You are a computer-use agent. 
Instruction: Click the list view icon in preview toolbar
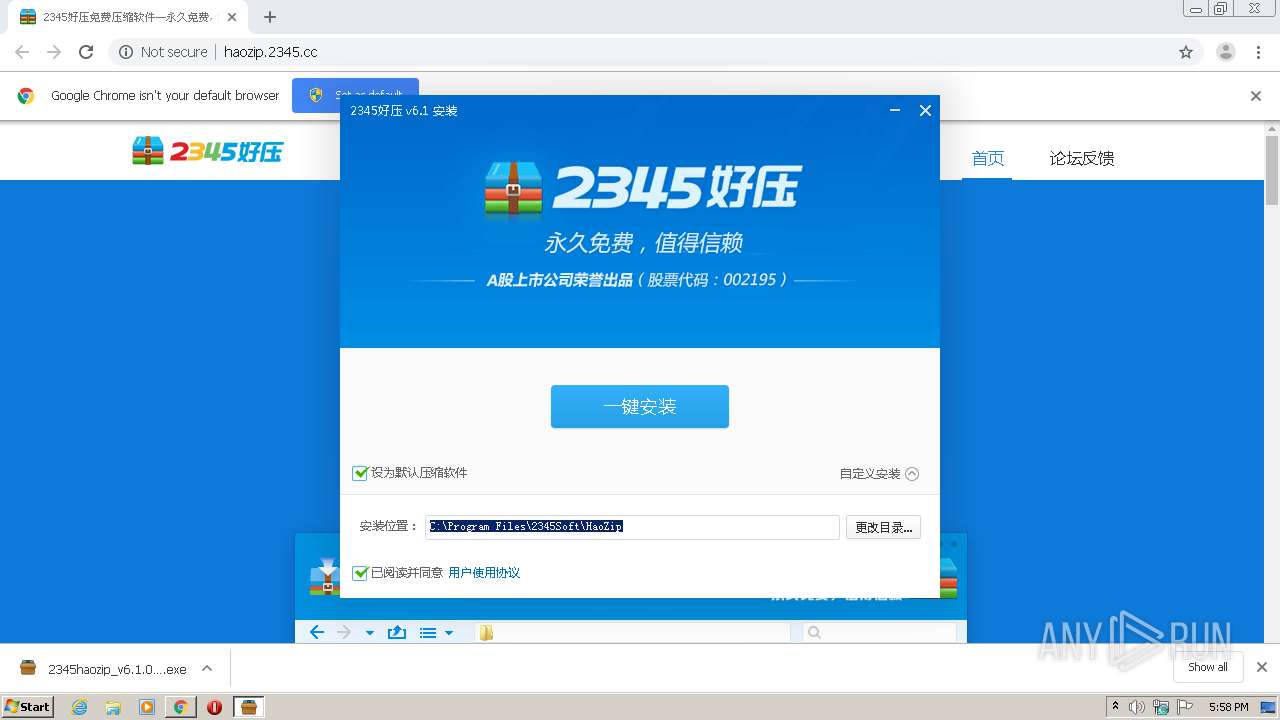[428, 632]
